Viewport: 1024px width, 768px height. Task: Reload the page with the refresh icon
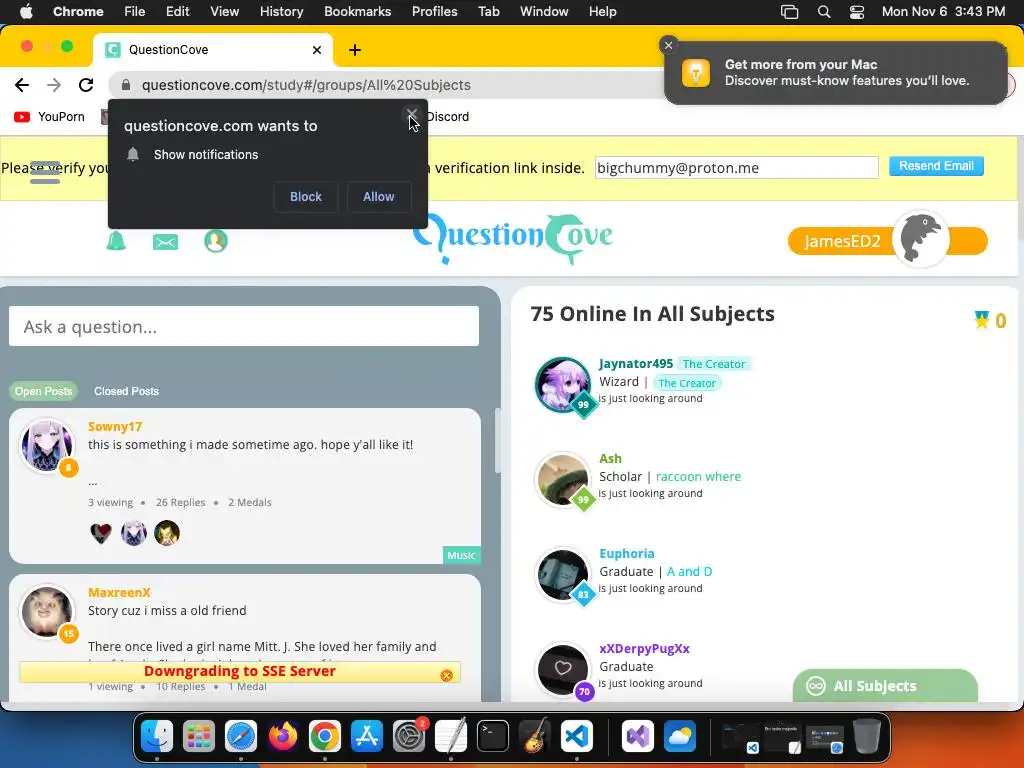pos(86,85)
